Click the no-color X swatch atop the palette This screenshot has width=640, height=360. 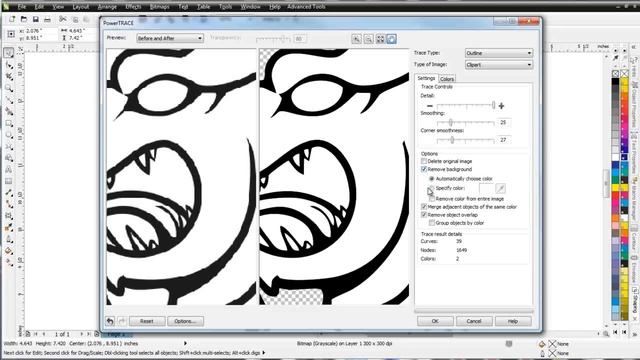(616, 74)
